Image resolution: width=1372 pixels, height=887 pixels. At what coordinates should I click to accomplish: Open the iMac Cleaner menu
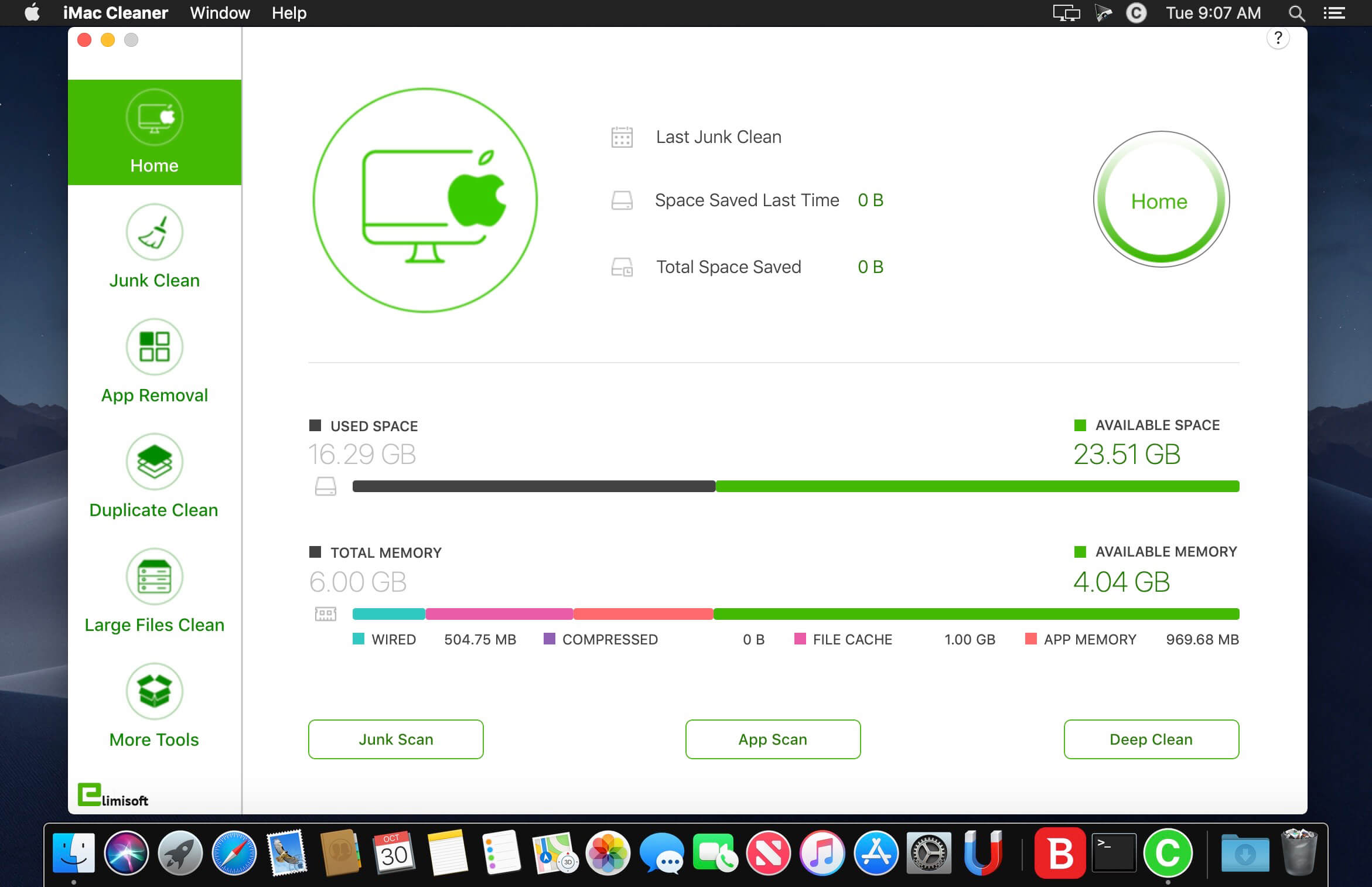[x=115, y=13]
